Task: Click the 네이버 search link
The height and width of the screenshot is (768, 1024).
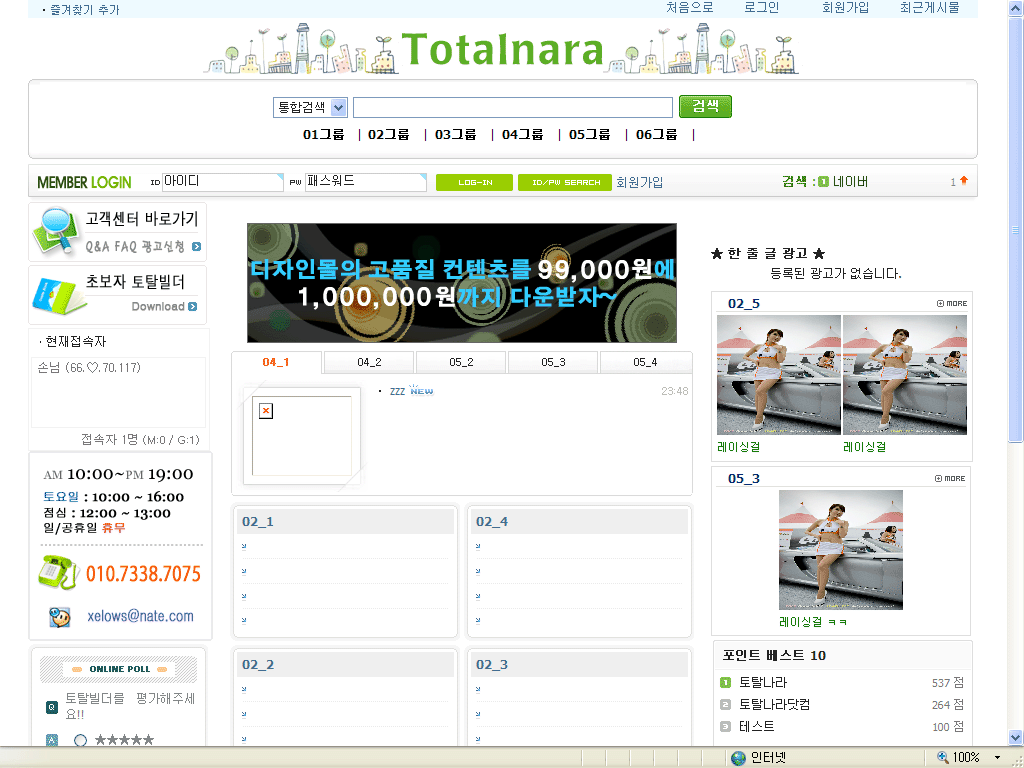Action: (850, 182)
